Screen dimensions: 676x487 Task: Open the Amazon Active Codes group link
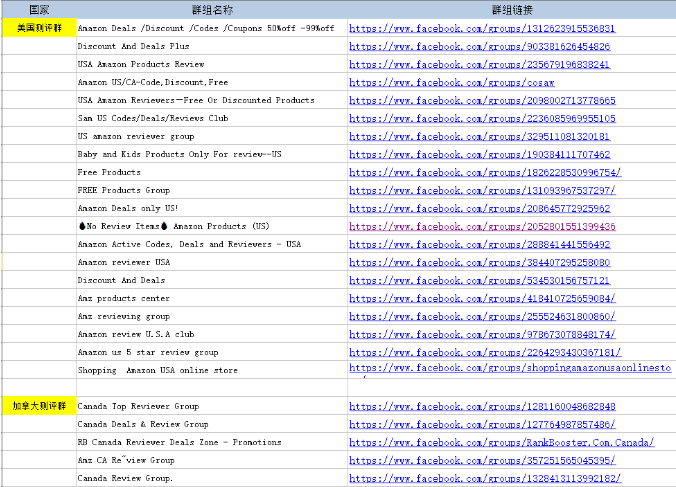tap(479, 244)
